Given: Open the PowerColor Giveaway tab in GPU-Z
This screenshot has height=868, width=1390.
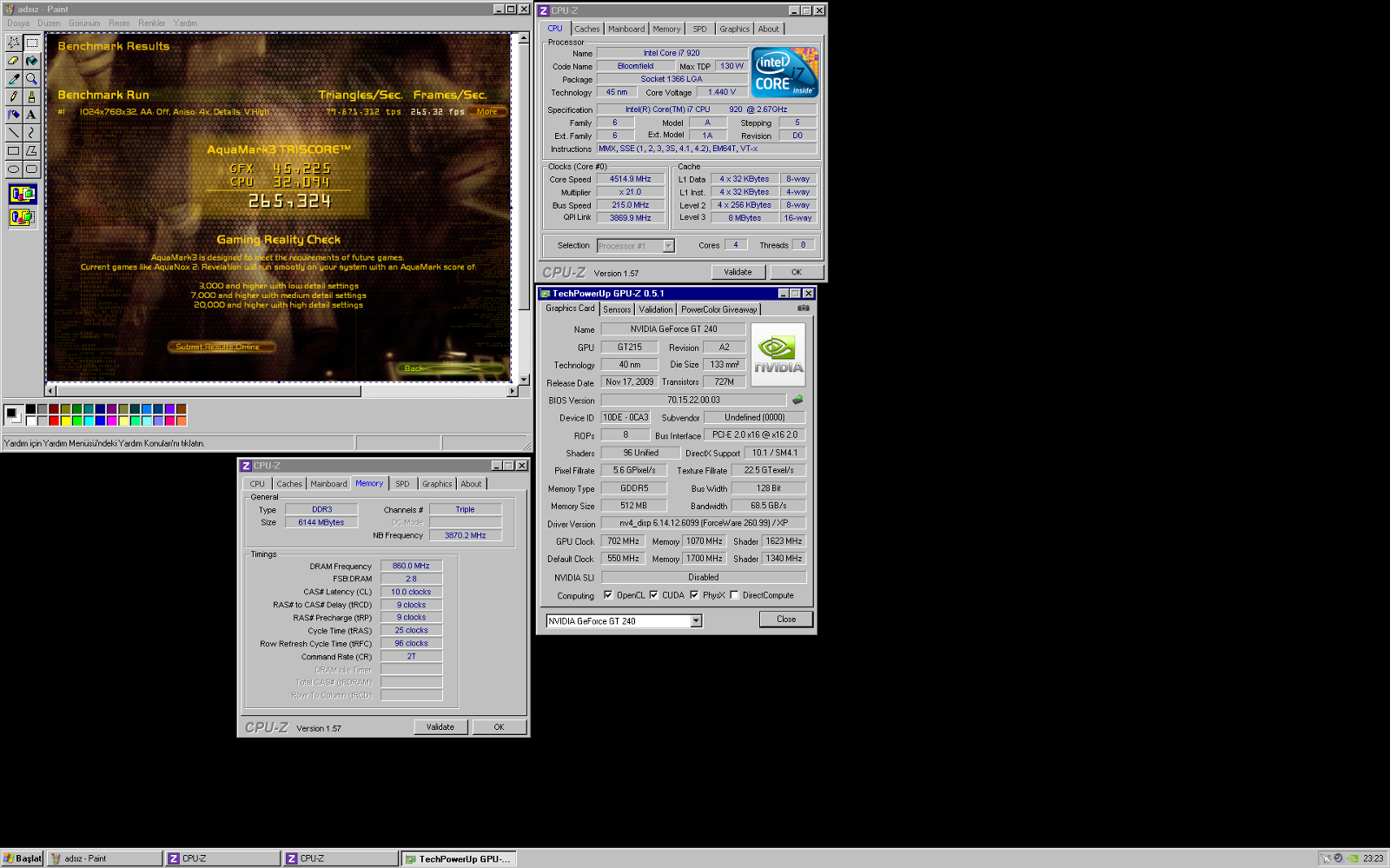Looking at the screenshot, I should [x=718, y=309].
